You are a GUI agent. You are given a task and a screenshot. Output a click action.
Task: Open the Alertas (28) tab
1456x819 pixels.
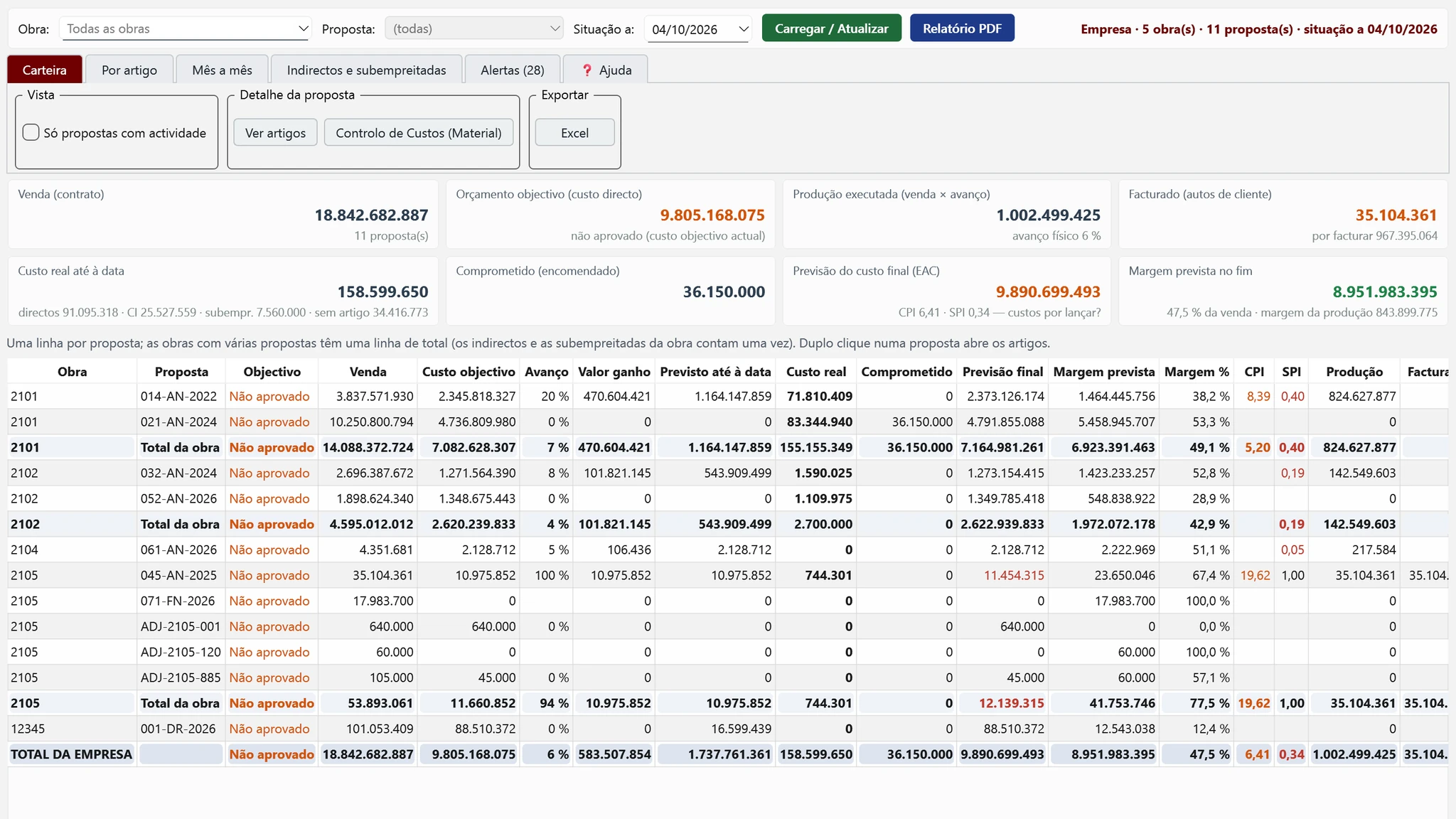pyautogui.click(x=513, y=70)
